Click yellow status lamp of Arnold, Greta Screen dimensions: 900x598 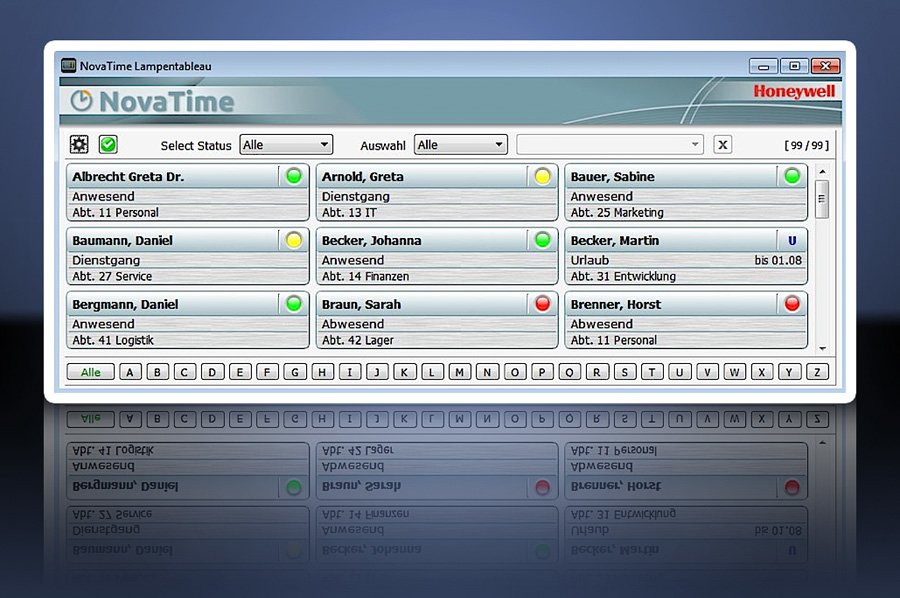(x=542, y=176)
